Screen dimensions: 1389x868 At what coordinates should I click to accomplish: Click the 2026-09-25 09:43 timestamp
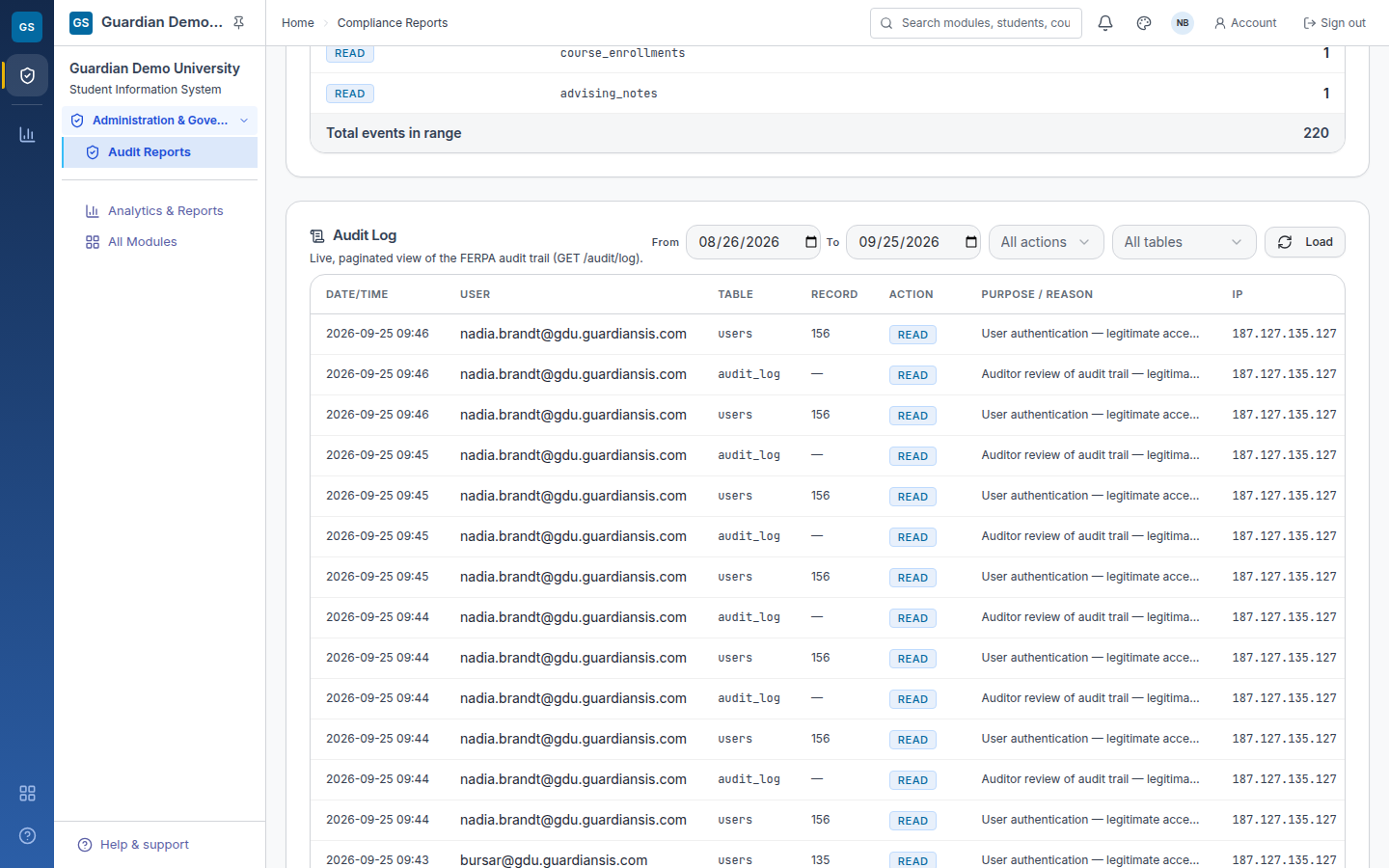pos(377,859)
